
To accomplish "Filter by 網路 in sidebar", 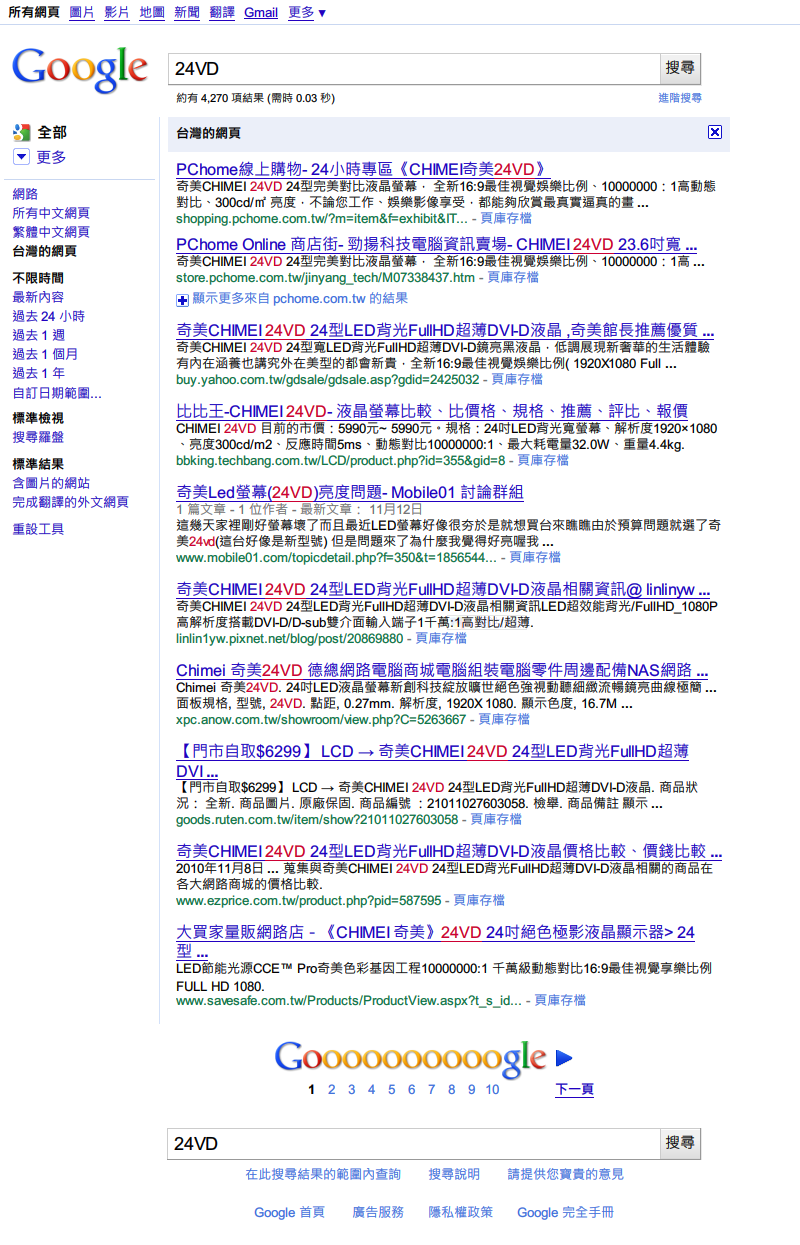I will click(25, 194).
